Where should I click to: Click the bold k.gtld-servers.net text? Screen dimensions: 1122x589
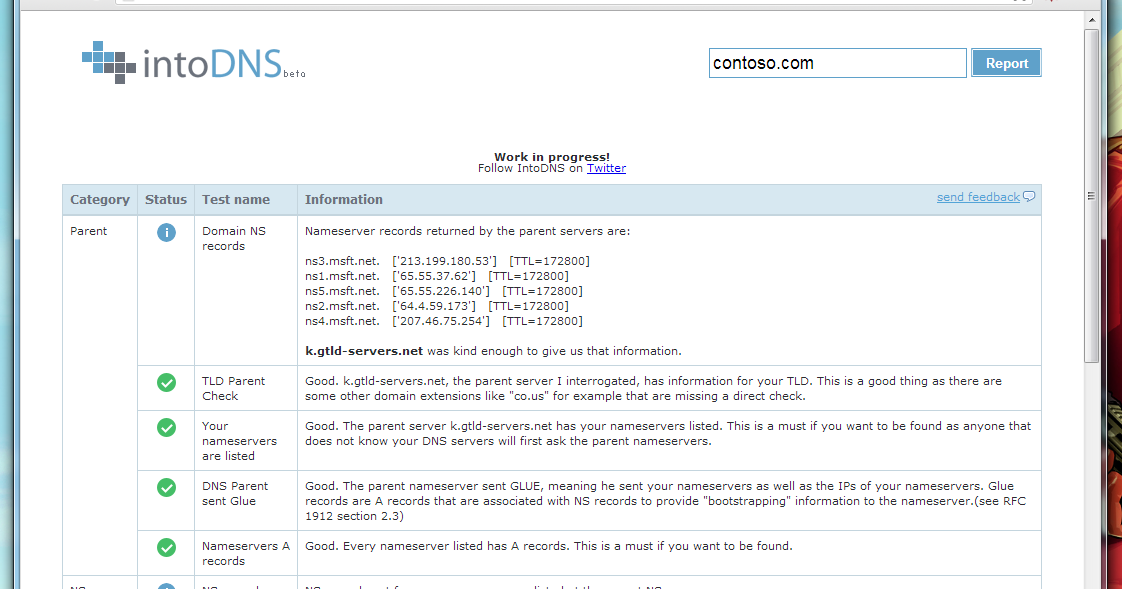point(364,351)
